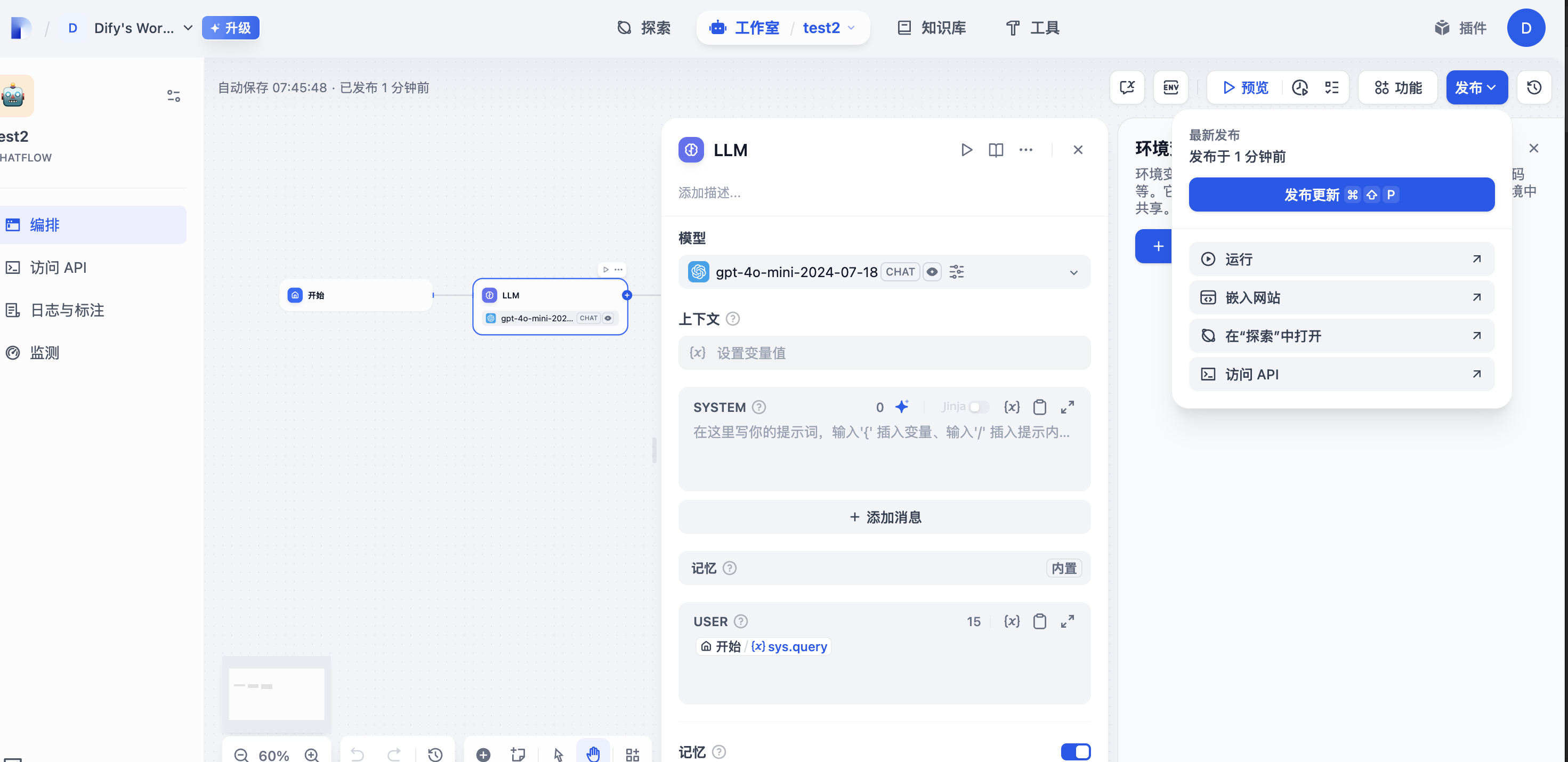The height and width of the screenshot is (762, 1568).
Task: Toggle the Jinja switch
Action: tap(978, 407)
